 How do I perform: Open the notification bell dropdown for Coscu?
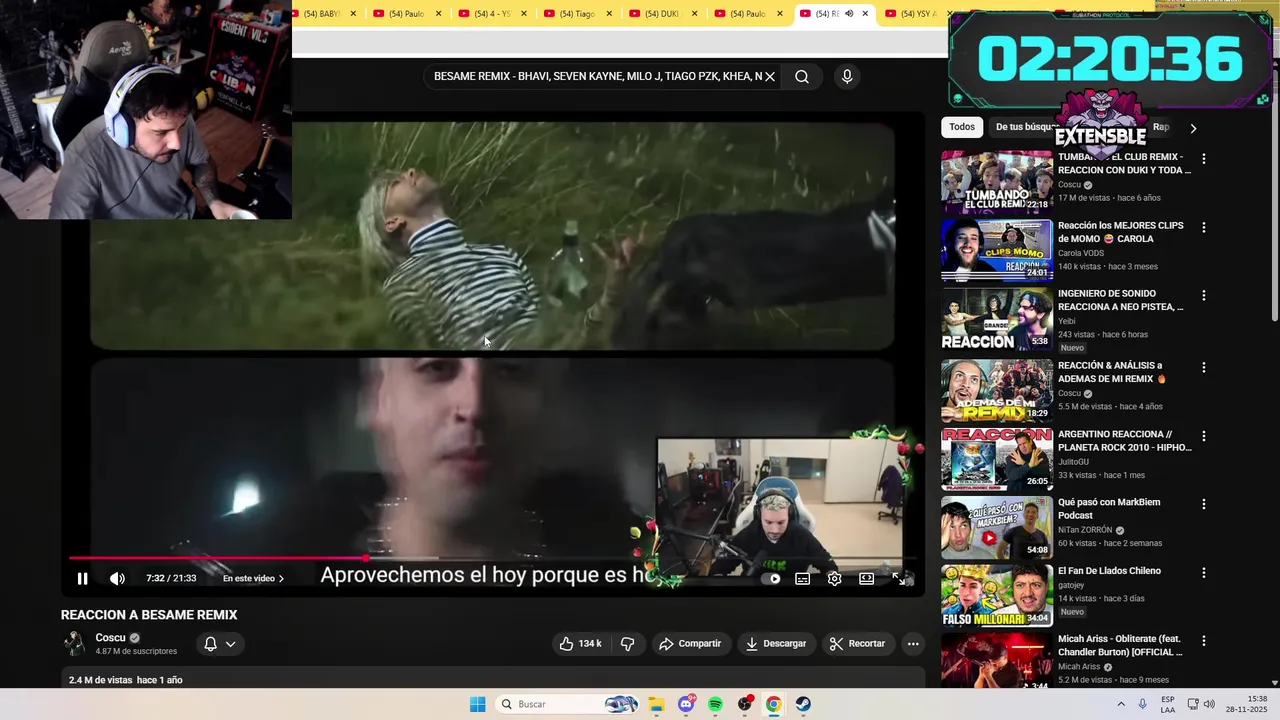pyautogui.click(x=219, y=644)
